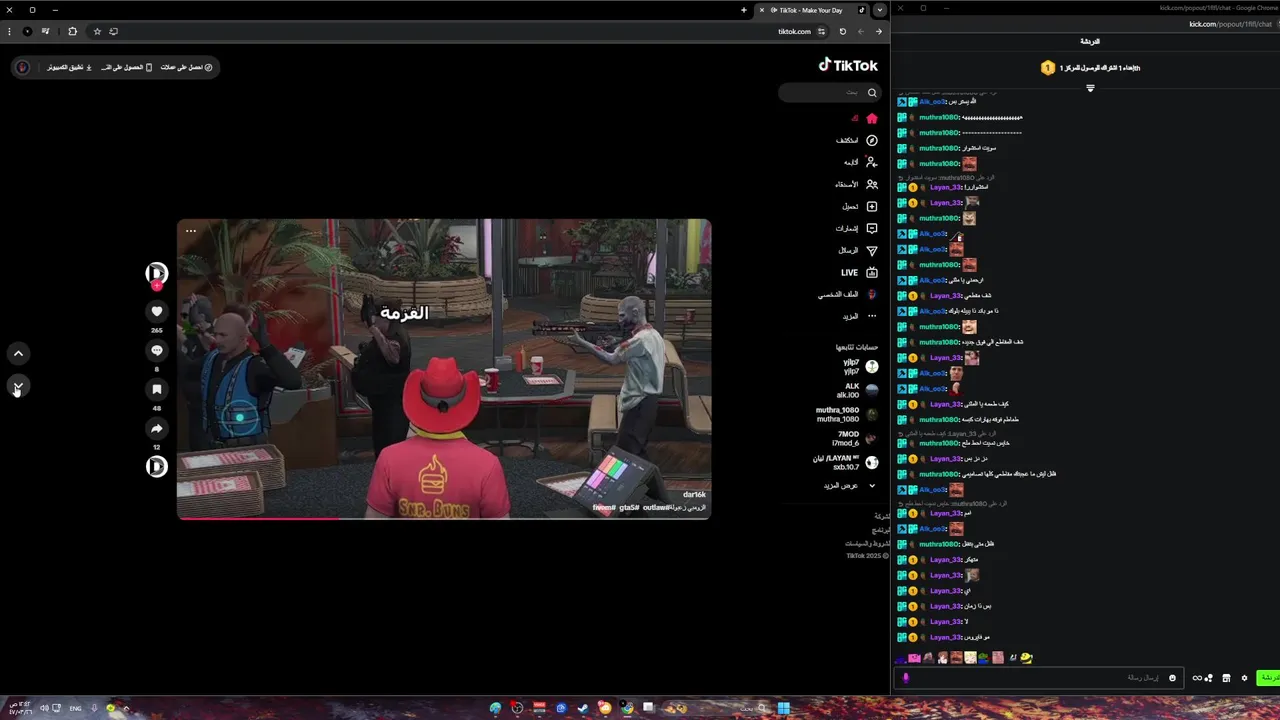This screenshot has height=720, width=1280.
Task: Click the TikTok logo
Action: pyautogui.click(x=848, y=65)
